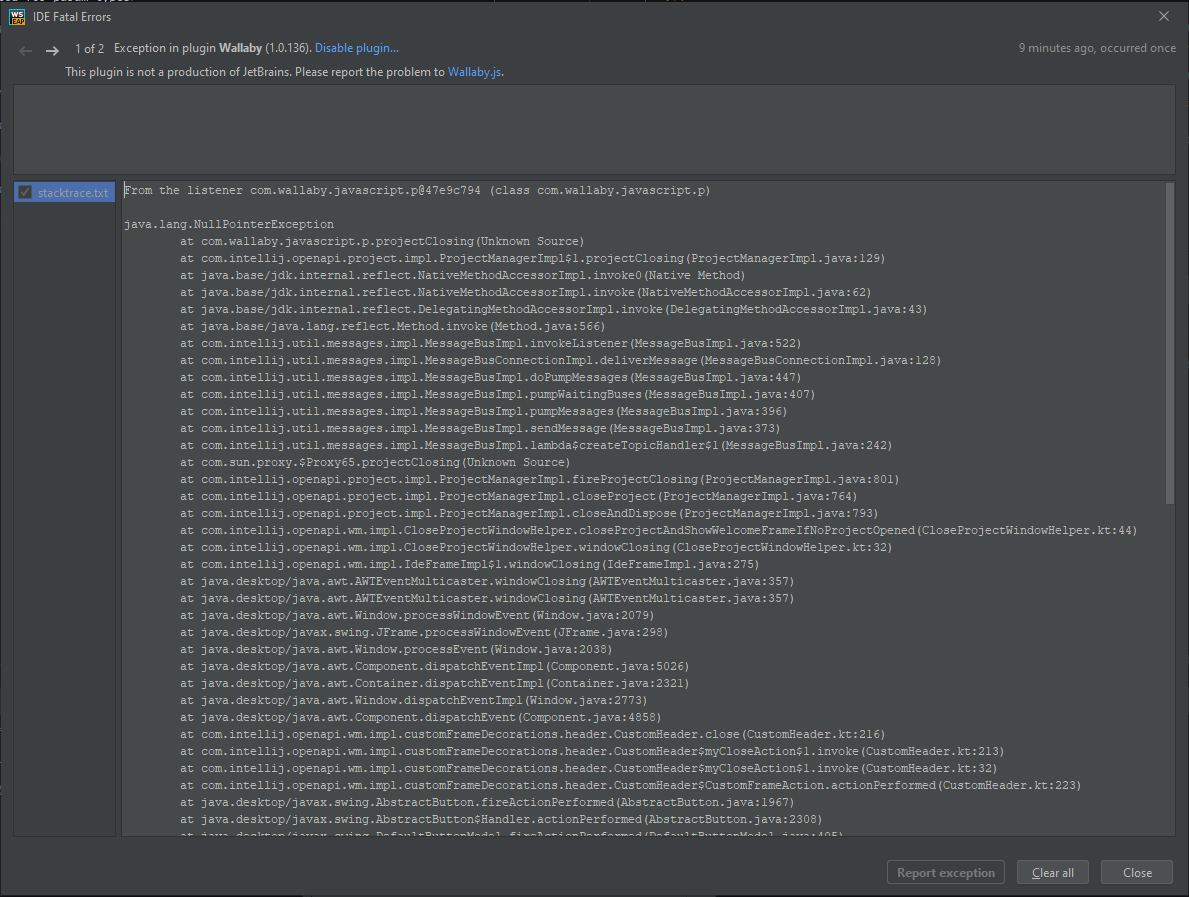
Task: Click the MessageBusConnectionImpl.deliverMessage stack line
Action: coord(560,360)
